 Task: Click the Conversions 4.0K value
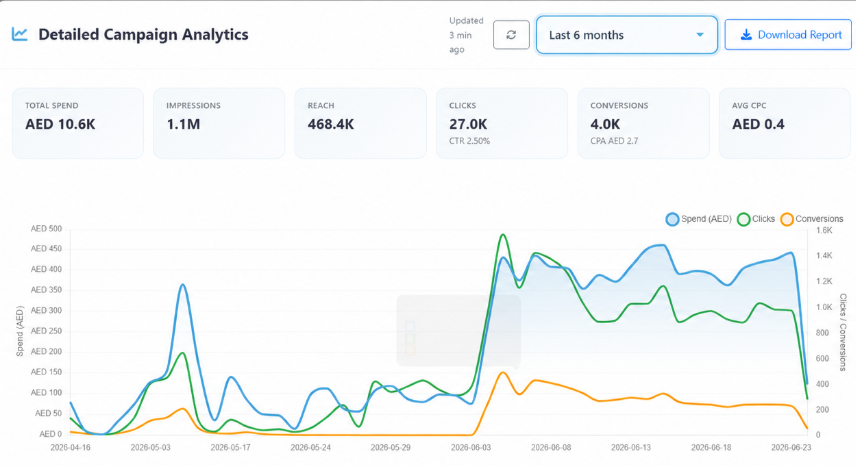605,124
